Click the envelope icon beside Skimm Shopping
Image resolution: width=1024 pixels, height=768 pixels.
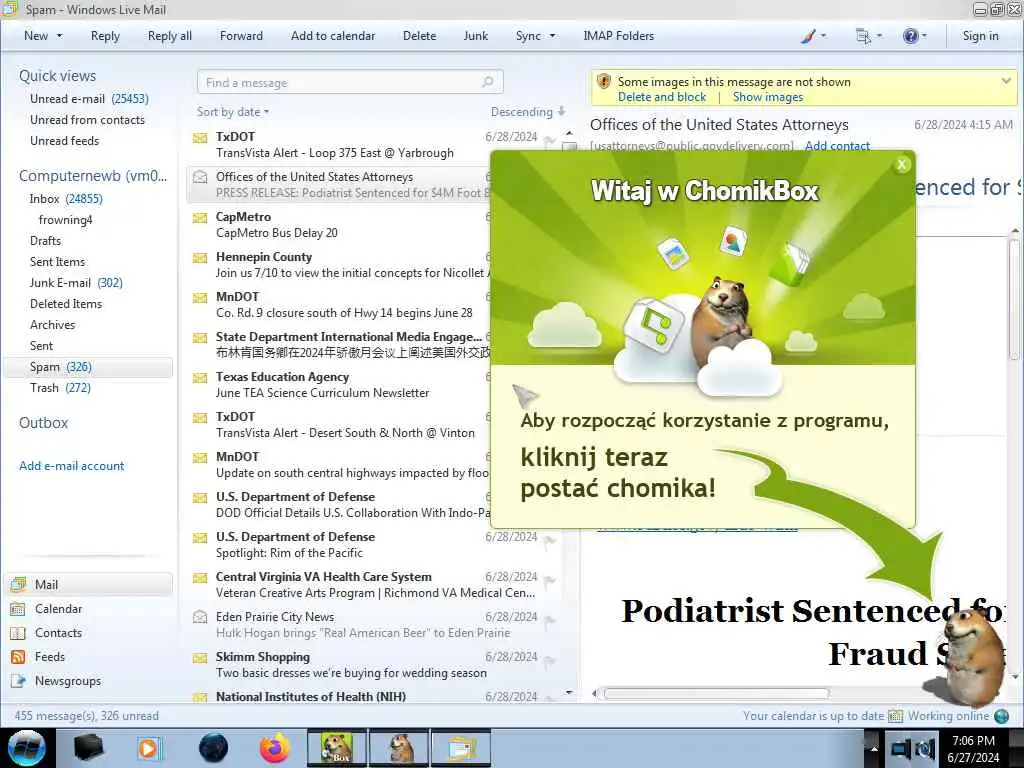[200, 658]
